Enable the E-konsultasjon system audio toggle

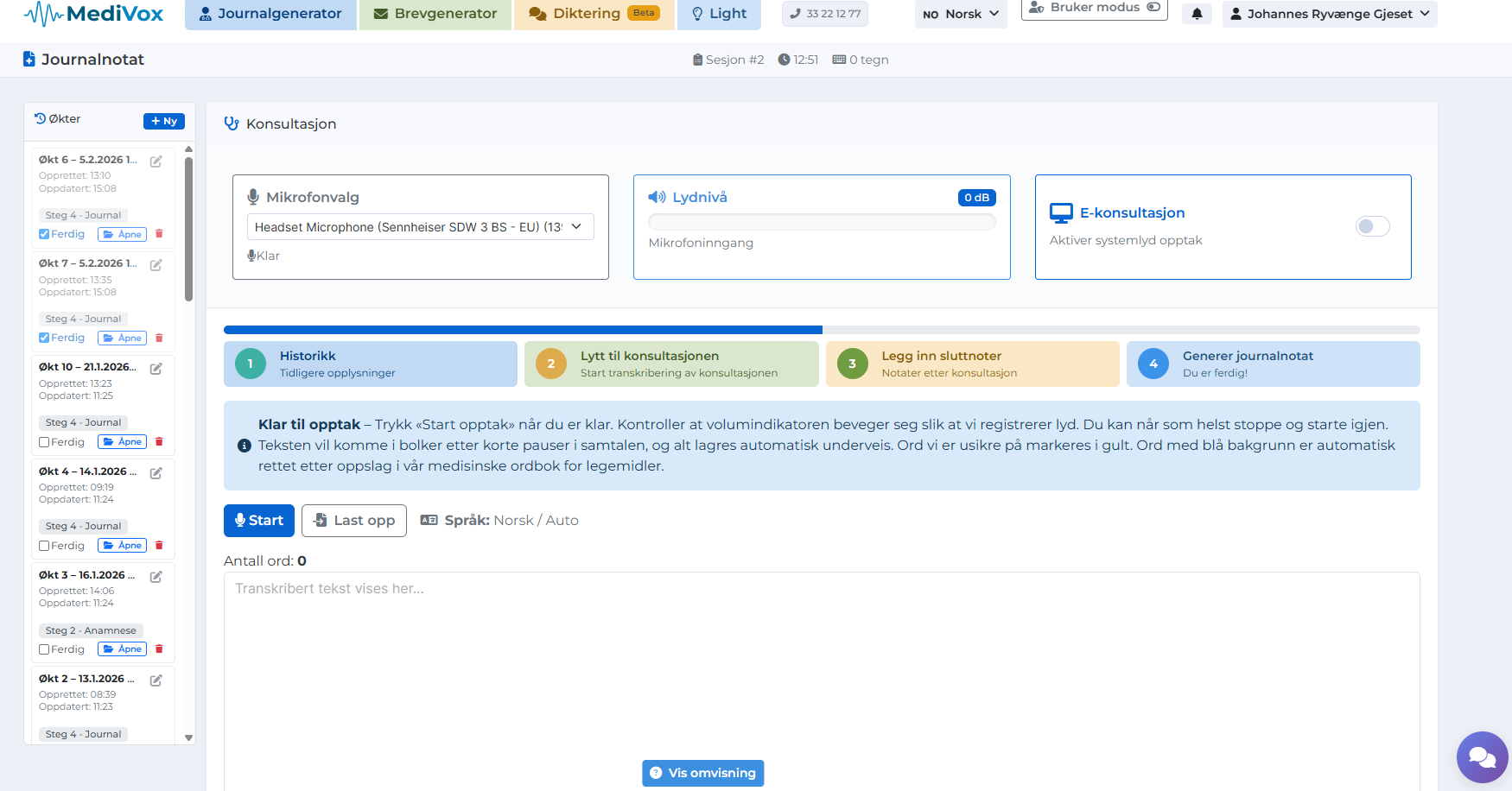pos(1372,226)
